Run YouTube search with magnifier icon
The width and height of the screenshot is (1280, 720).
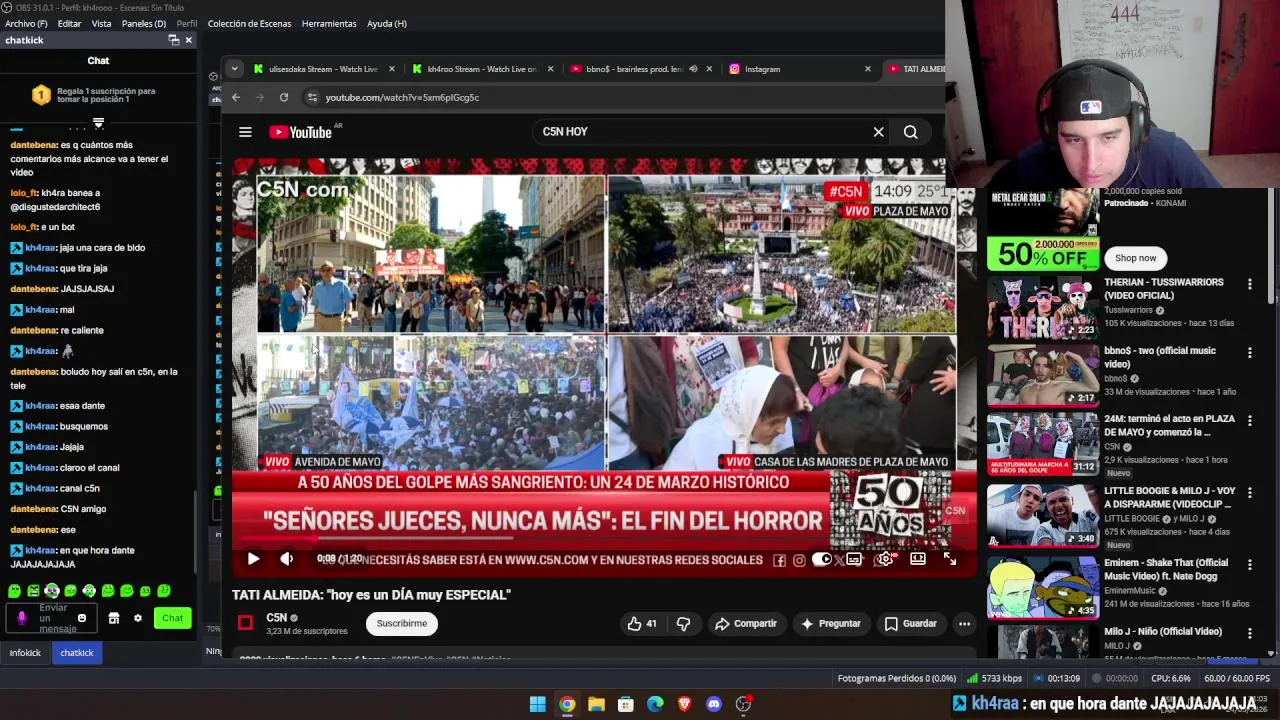point(910,132)
